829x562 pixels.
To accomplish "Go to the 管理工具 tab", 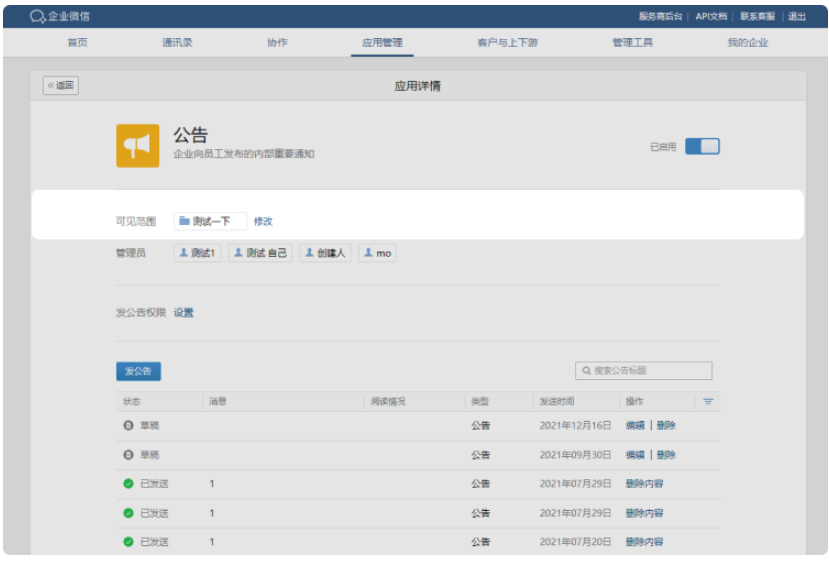I will point(632,43).
